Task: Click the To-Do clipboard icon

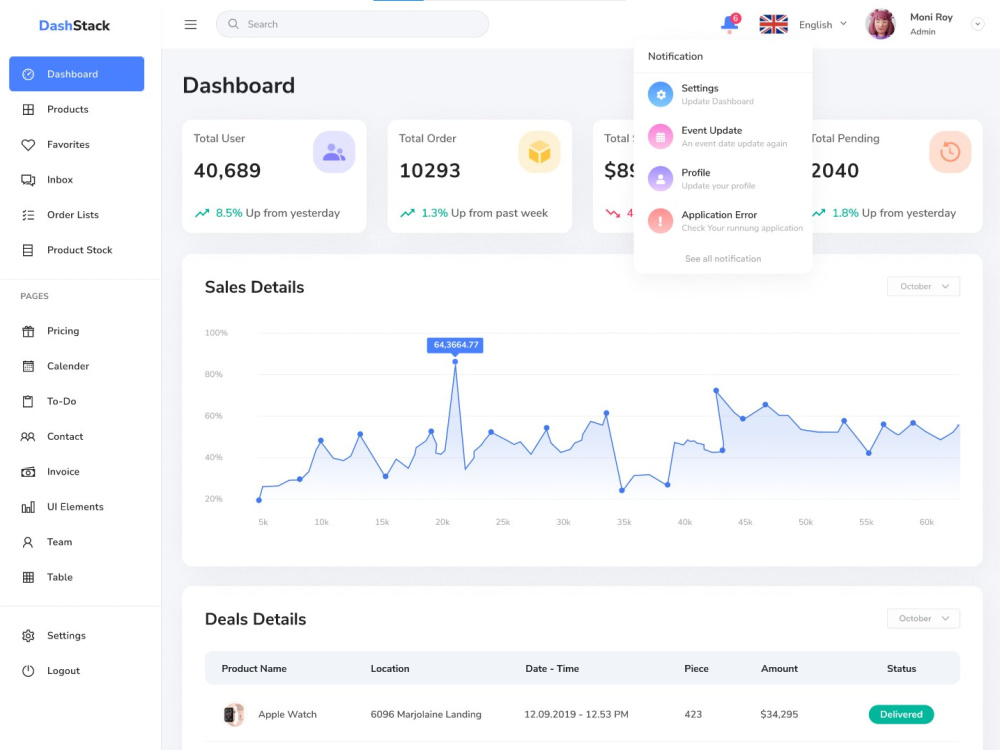Action: [28, 401]
